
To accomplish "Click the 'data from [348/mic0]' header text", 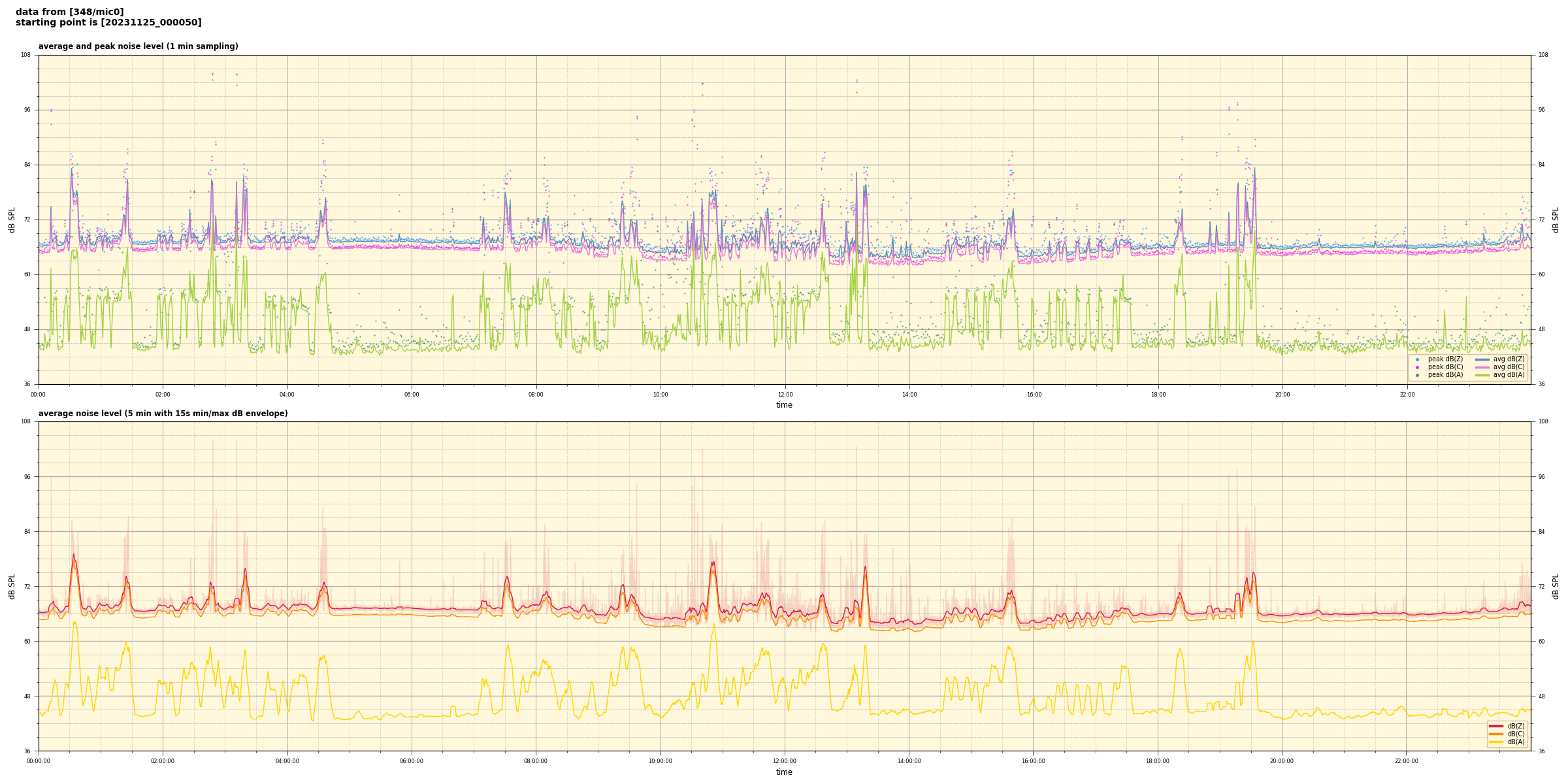I will tap(69, 12).
